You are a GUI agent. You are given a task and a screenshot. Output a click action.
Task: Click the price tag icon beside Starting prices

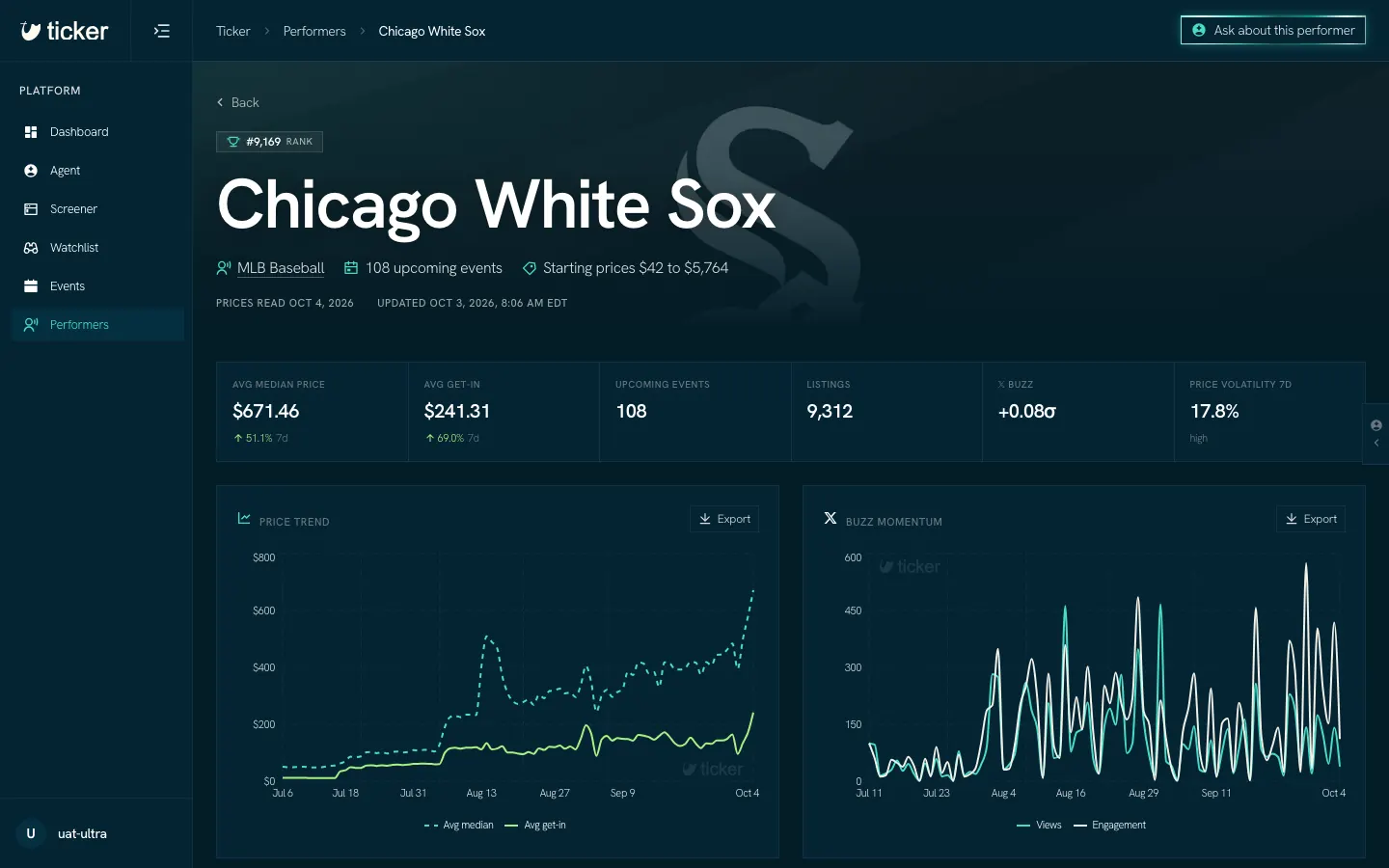[530, 268]
